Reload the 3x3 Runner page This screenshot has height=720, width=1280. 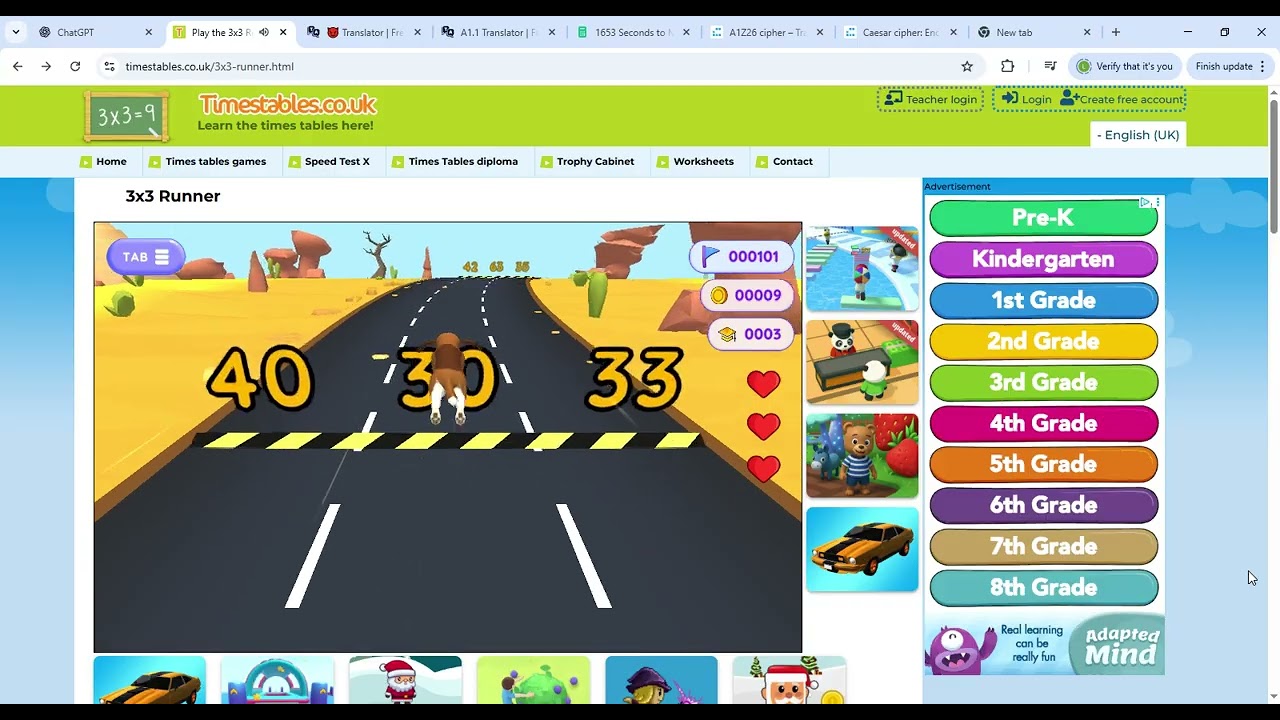(75, 66)
